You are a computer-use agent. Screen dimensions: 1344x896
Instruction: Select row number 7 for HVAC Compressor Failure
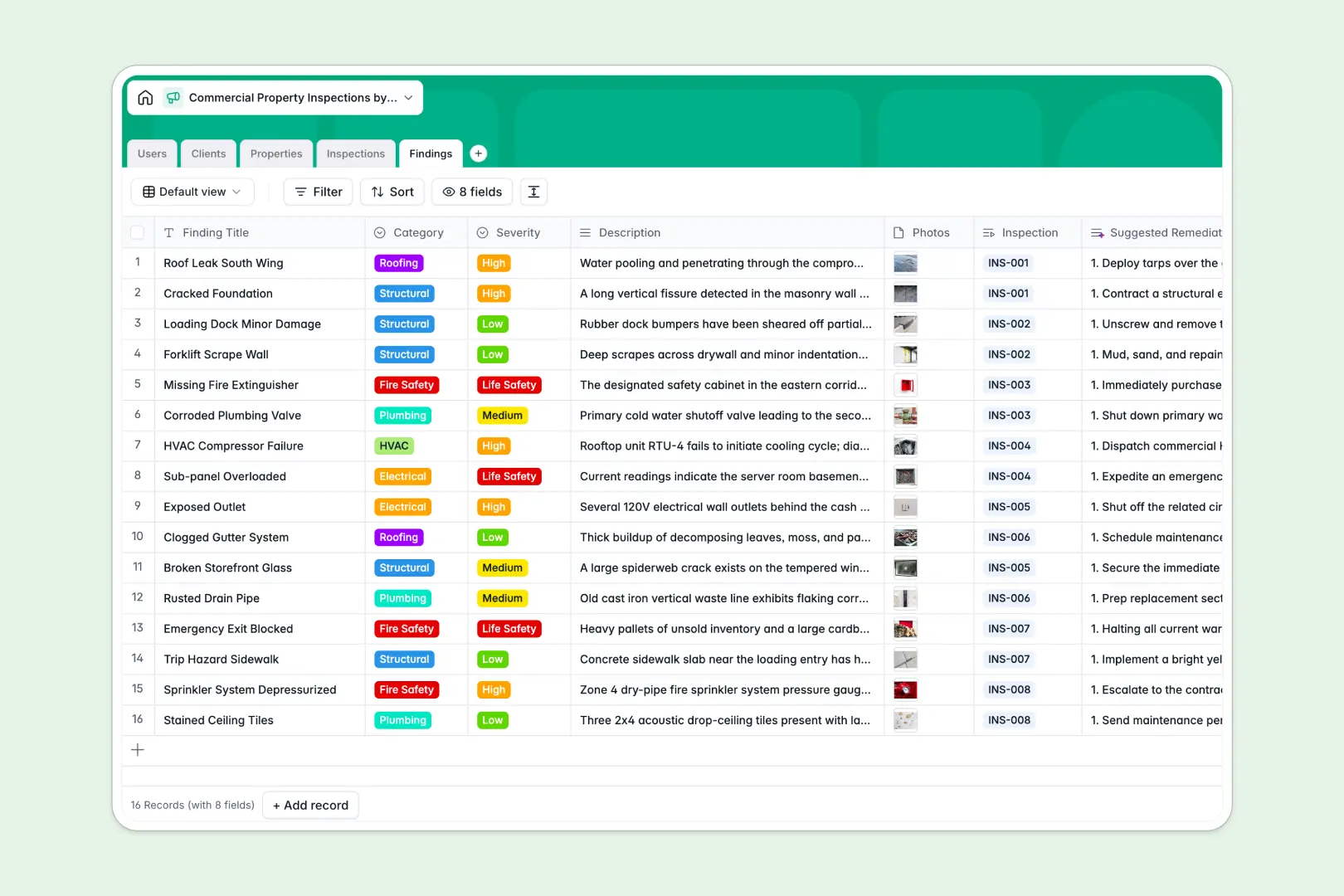pyautogui.click(x=138, y=446)
